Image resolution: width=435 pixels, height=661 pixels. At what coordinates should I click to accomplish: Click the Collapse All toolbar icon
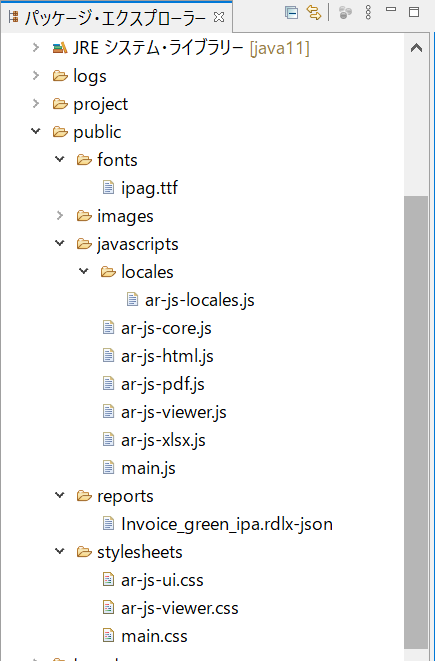tap(291, 13)
